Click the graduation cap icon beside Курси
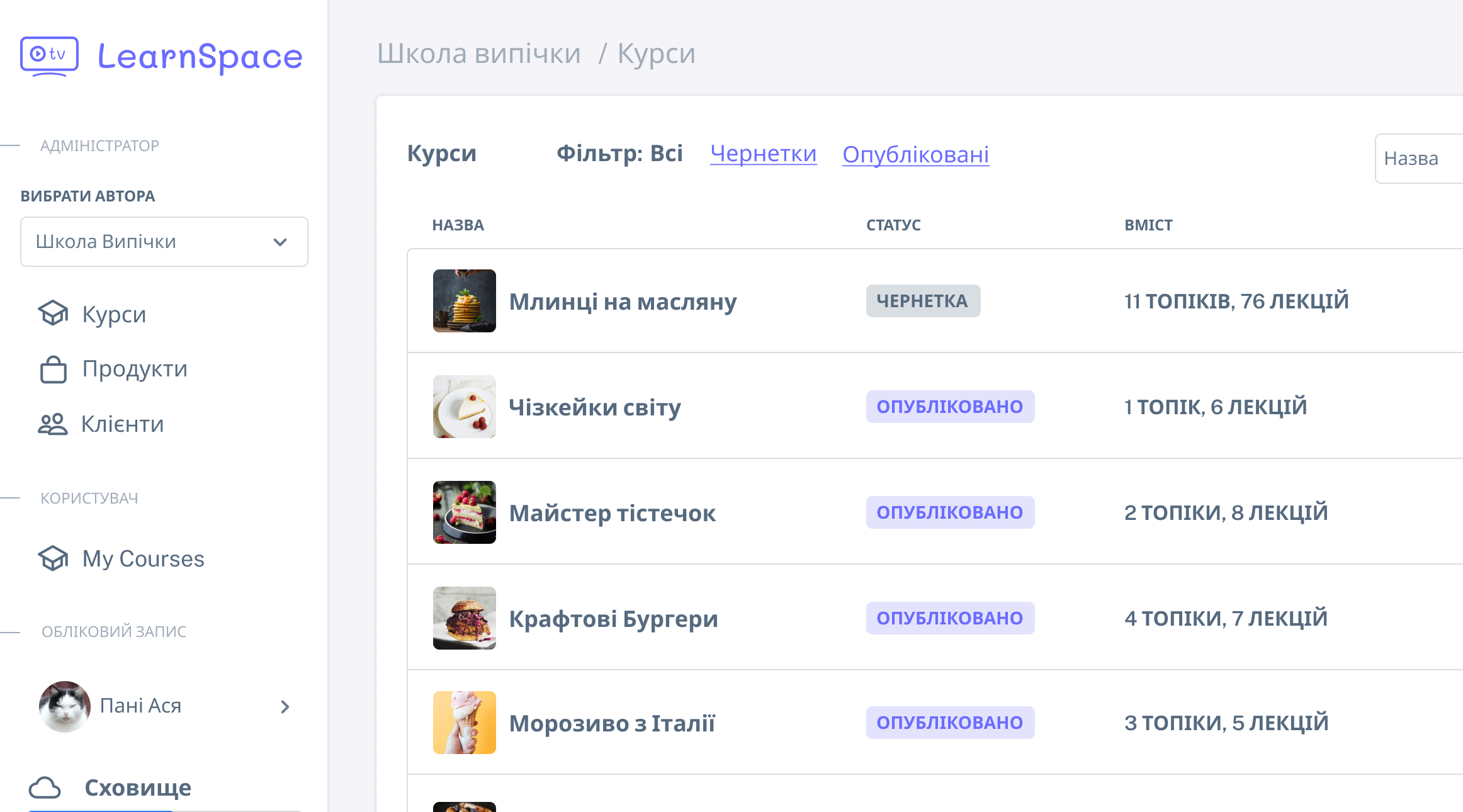 pyautogui.click(x=53, y=313)
